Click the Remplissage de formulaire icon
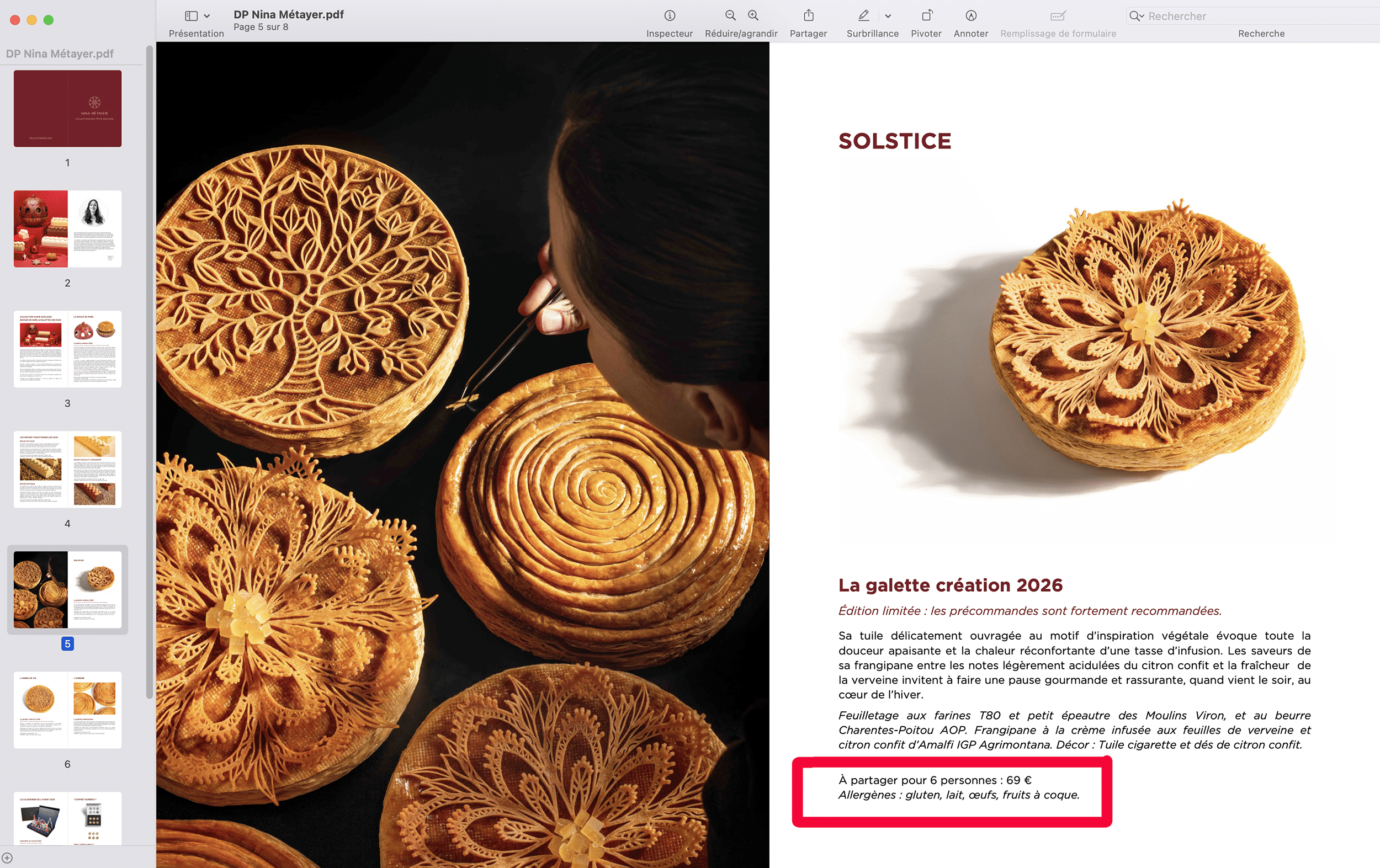Image resolution: width=1380 pixels, height=868 pixels. 1058,16
